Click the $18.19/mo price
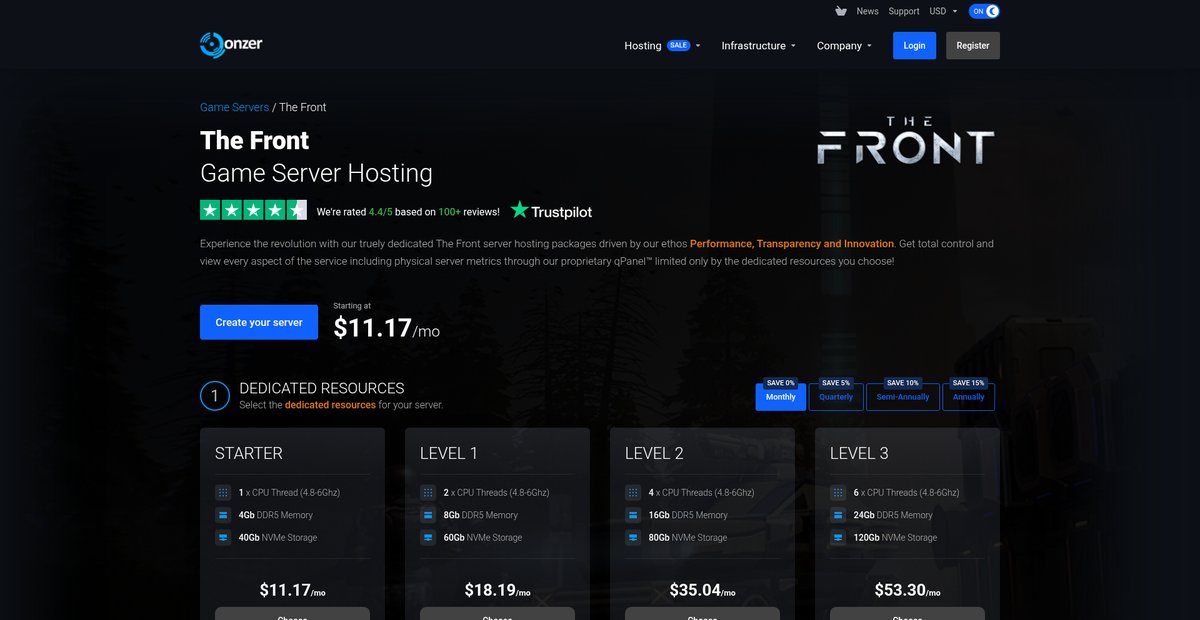Image resolution: width=1200 pixels, height=620 pixels. click(497, 590)
